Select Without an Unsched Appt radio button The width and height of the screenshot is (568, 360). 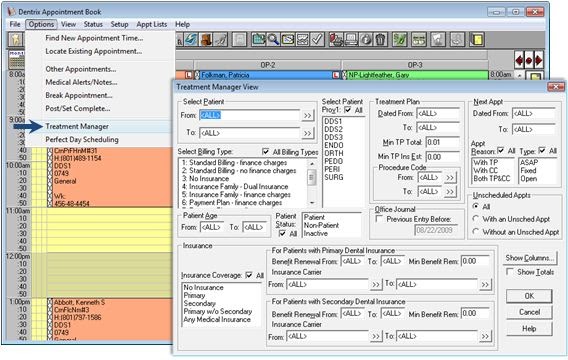476,232
